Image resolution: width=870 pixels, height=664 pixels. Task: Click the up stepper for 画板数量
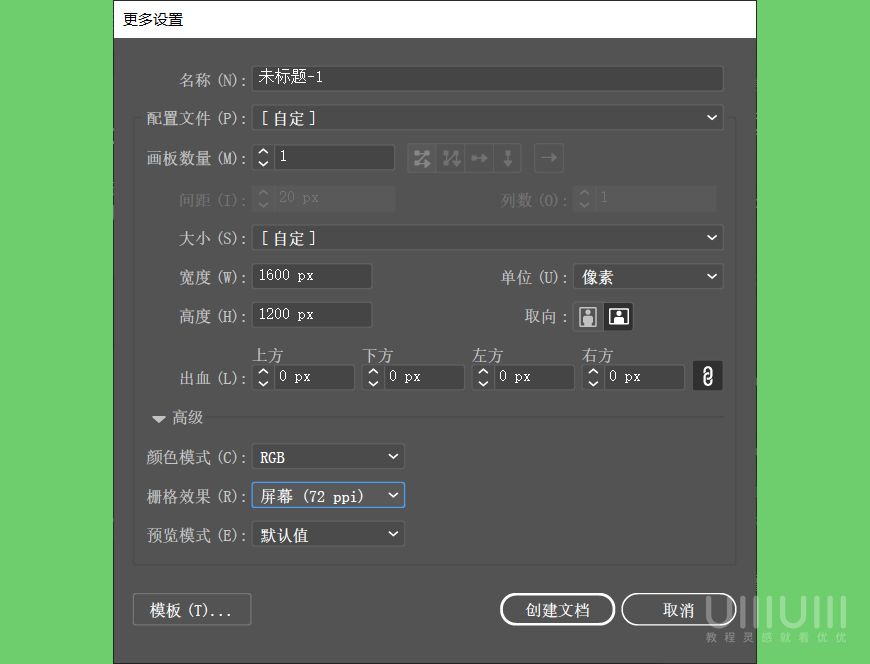[261, 151]
